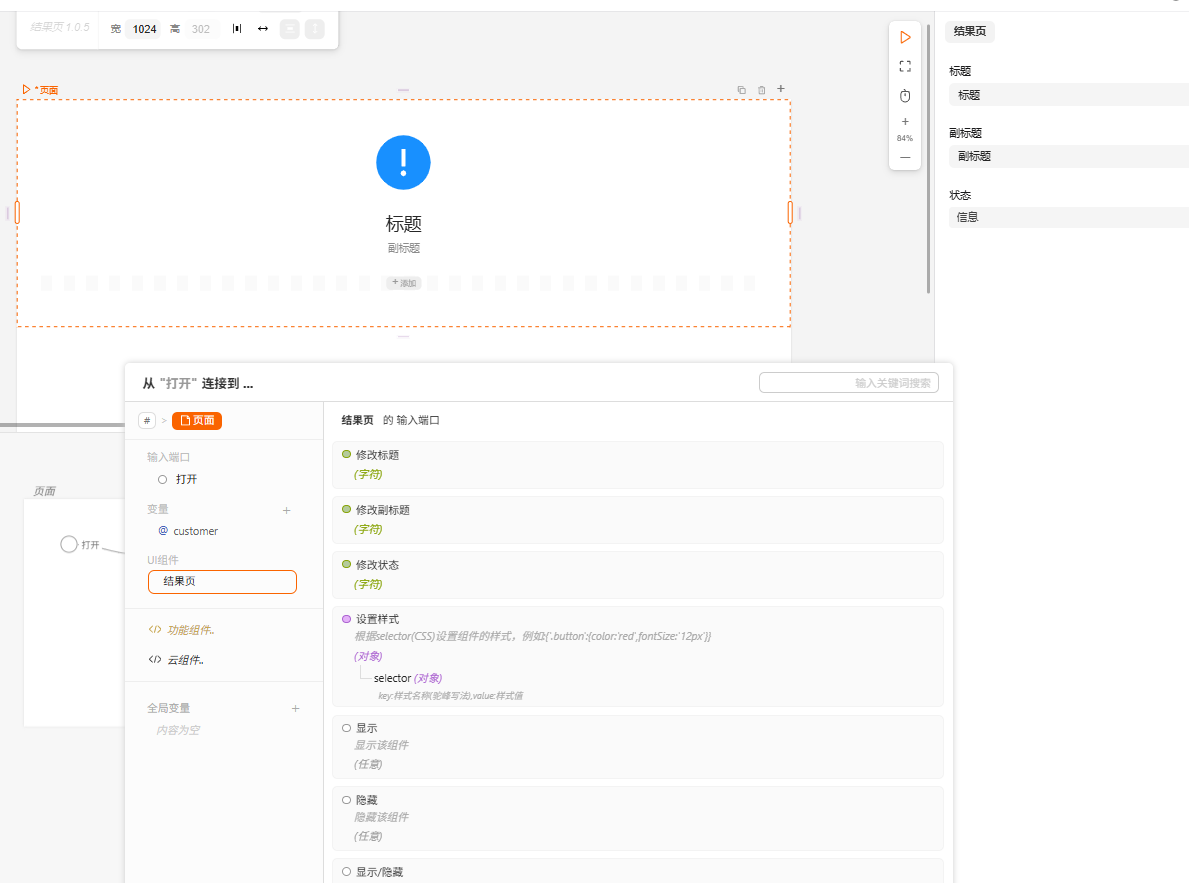
Task: Add a new variable with the 变量 plus
Action: point(286,510)
